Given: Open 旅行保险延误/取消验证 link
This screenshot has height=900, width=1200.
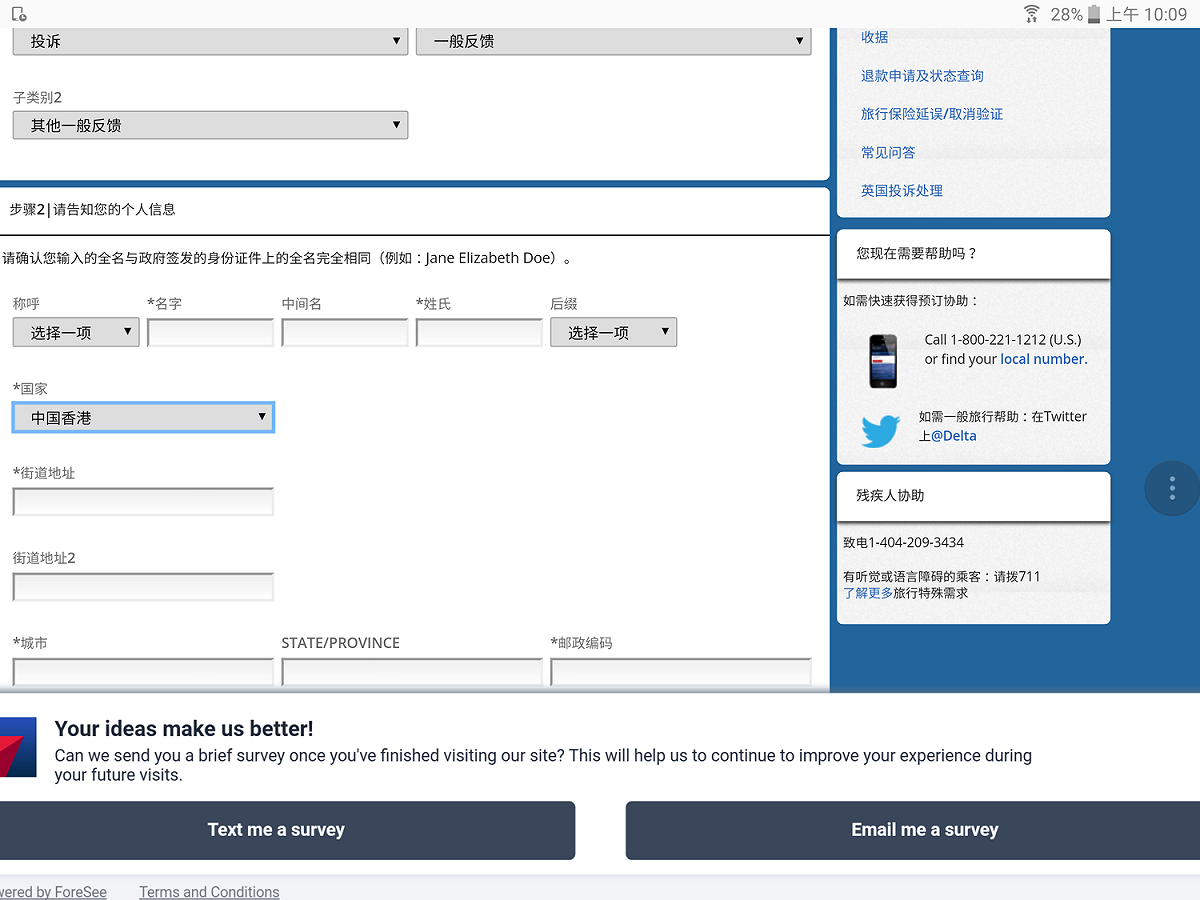Looking at the screenshot, I should [932, 114].
